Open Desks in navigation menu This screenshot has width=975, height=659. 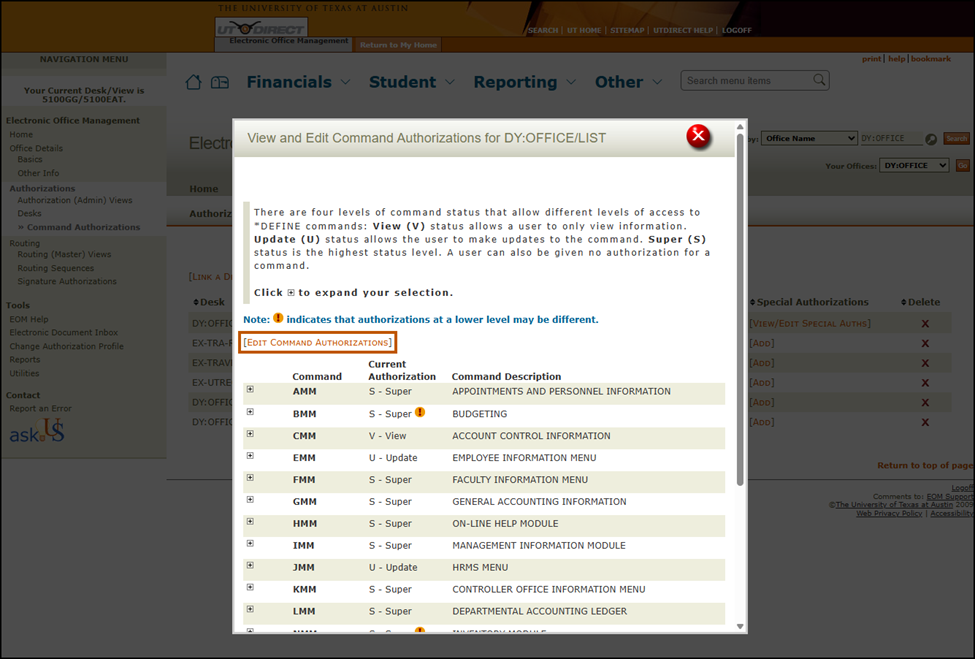point(29,213)
